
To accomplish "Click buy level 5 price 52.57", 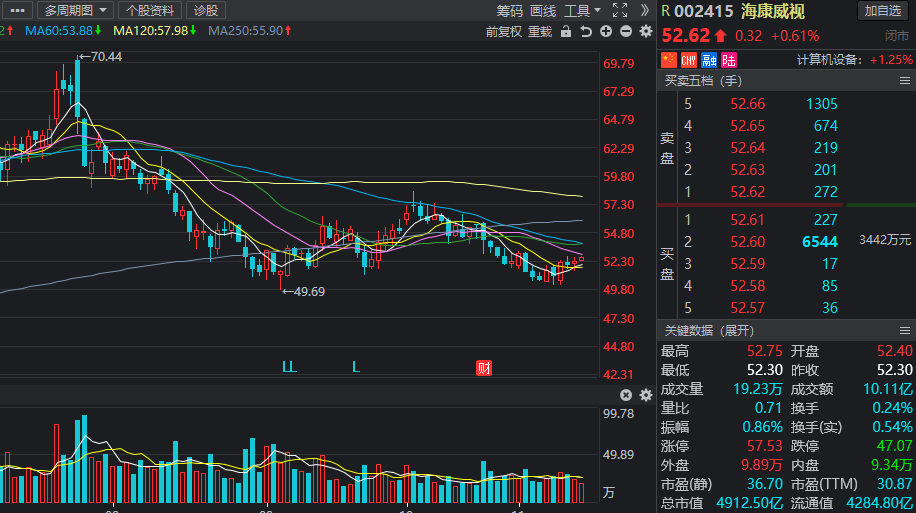I will pyautogui.click(x=747, y=308).
